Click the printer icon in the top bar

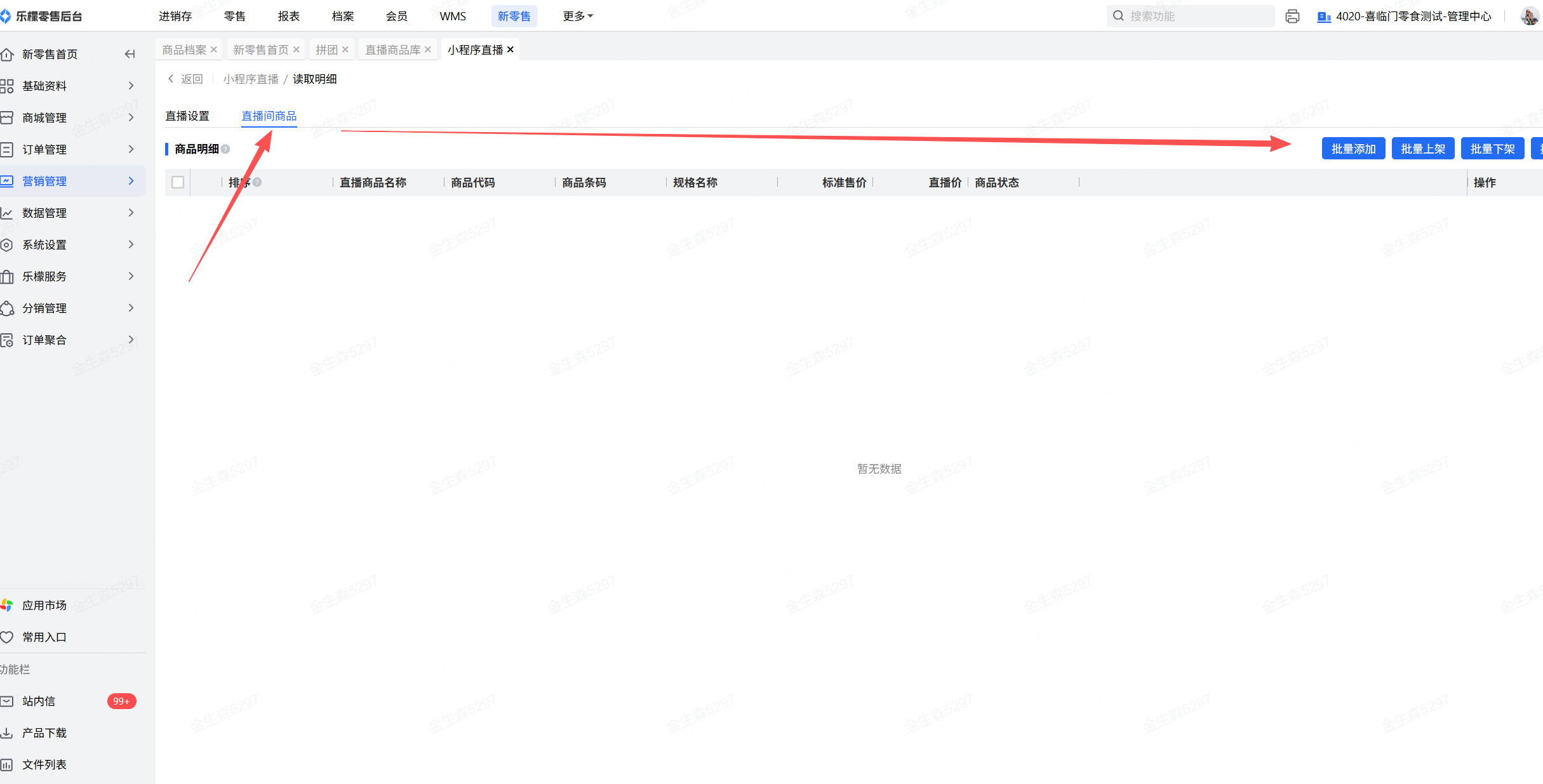pos(1292,17)
